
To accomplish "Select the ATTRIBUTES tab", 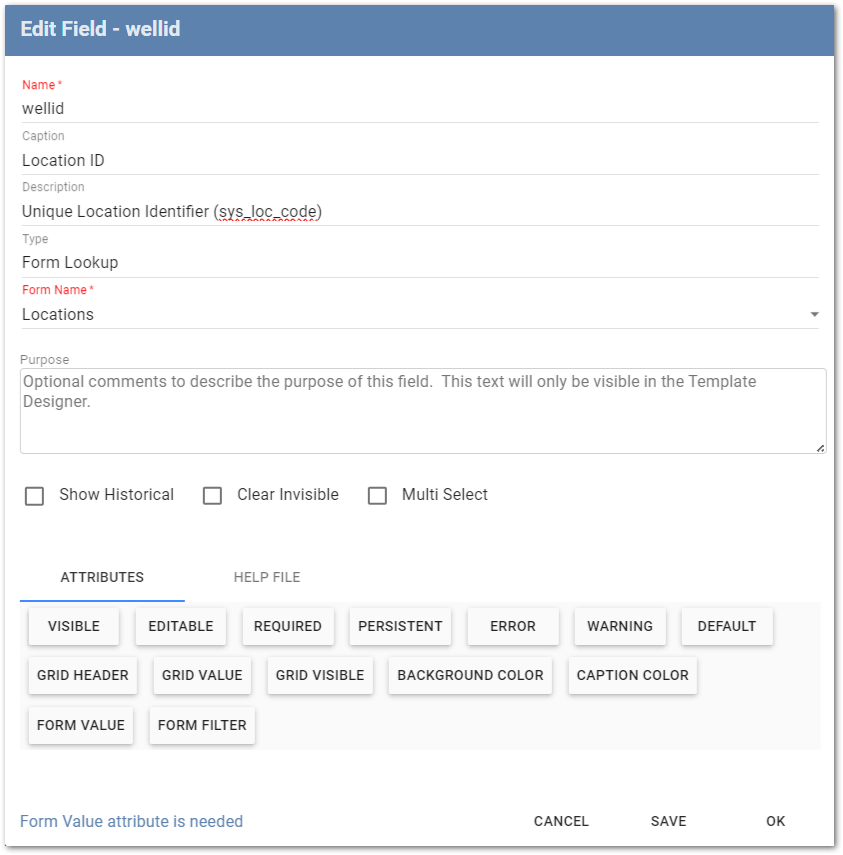I will (101, 577).
